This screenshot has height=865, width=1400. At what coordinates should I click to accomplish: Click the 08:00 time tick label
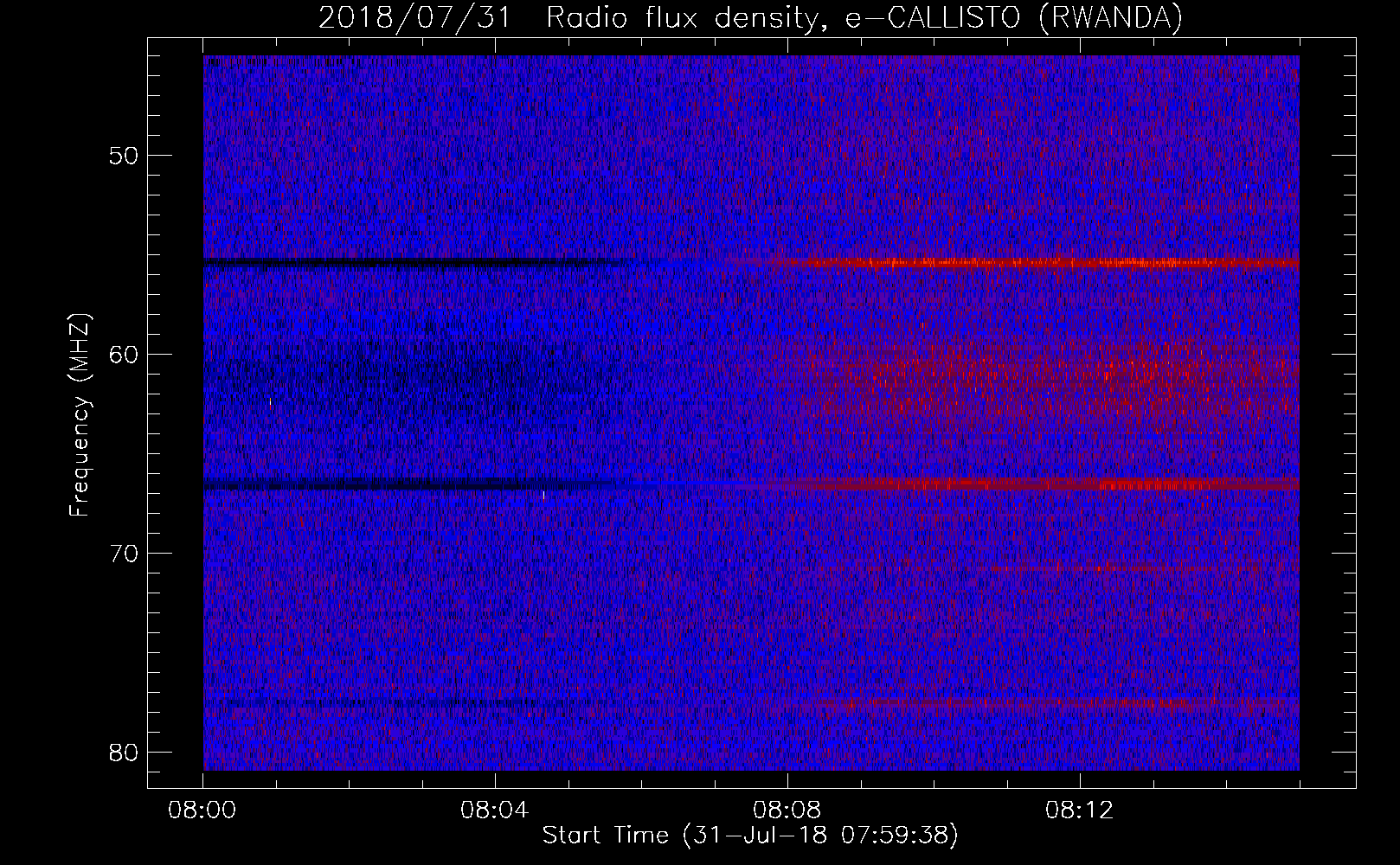click(x=203, y=811)
